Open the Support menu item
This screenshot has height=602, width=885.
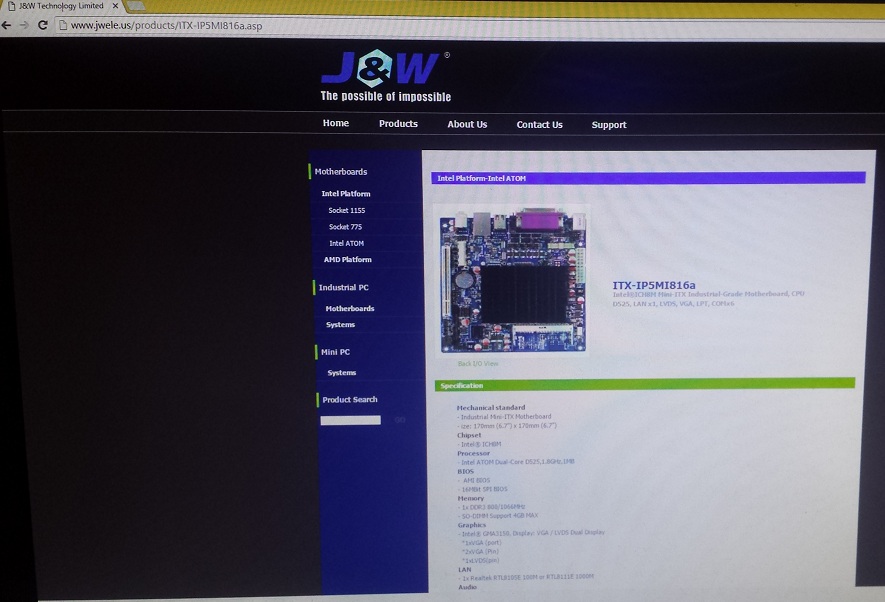pyautogui.click(x=609, y=125)
